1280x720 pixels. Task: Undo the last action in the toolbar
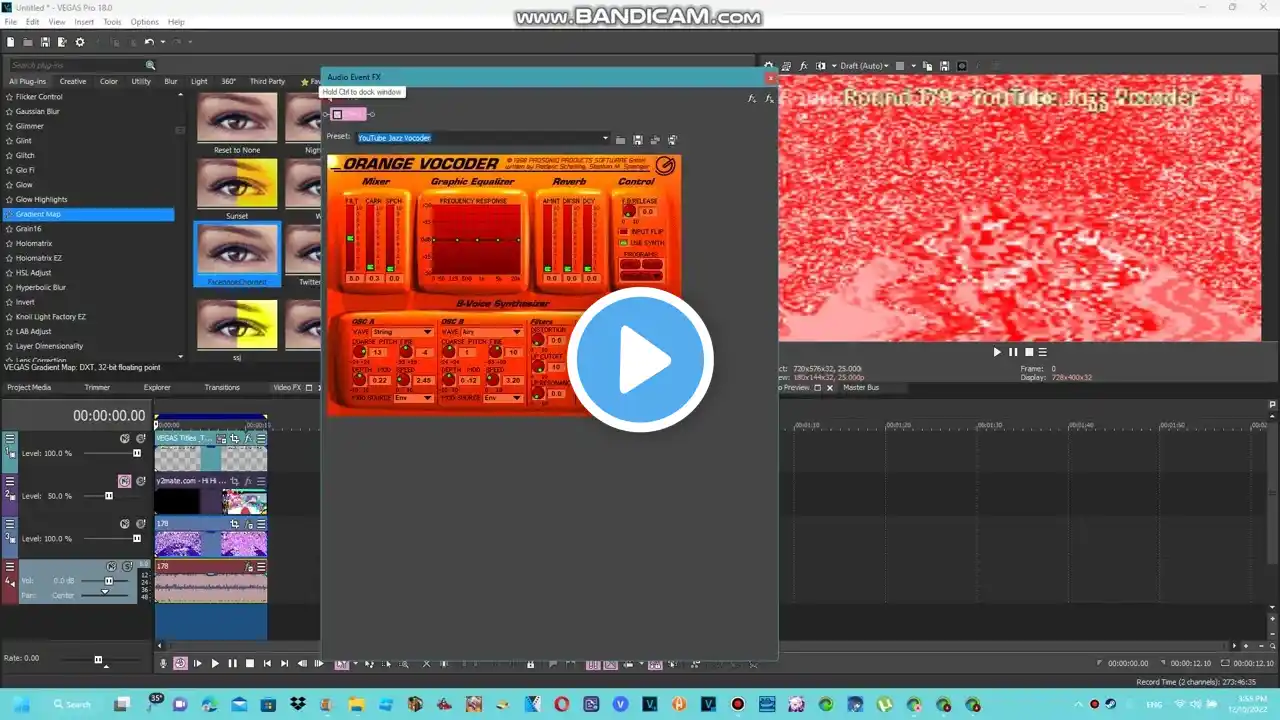(149, 42)
